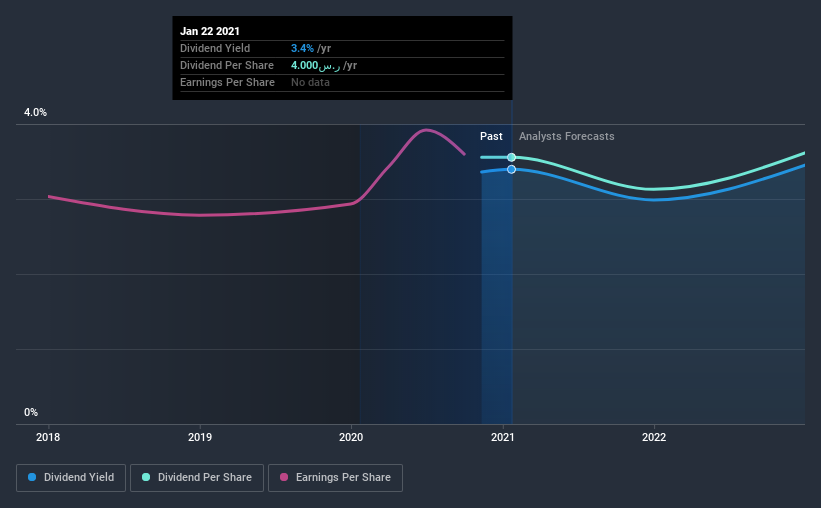Image resolution: width=821 pixels, height=508 pixels.
Task: Click the 4.0% y-axis label
Action: coord(35,112)
